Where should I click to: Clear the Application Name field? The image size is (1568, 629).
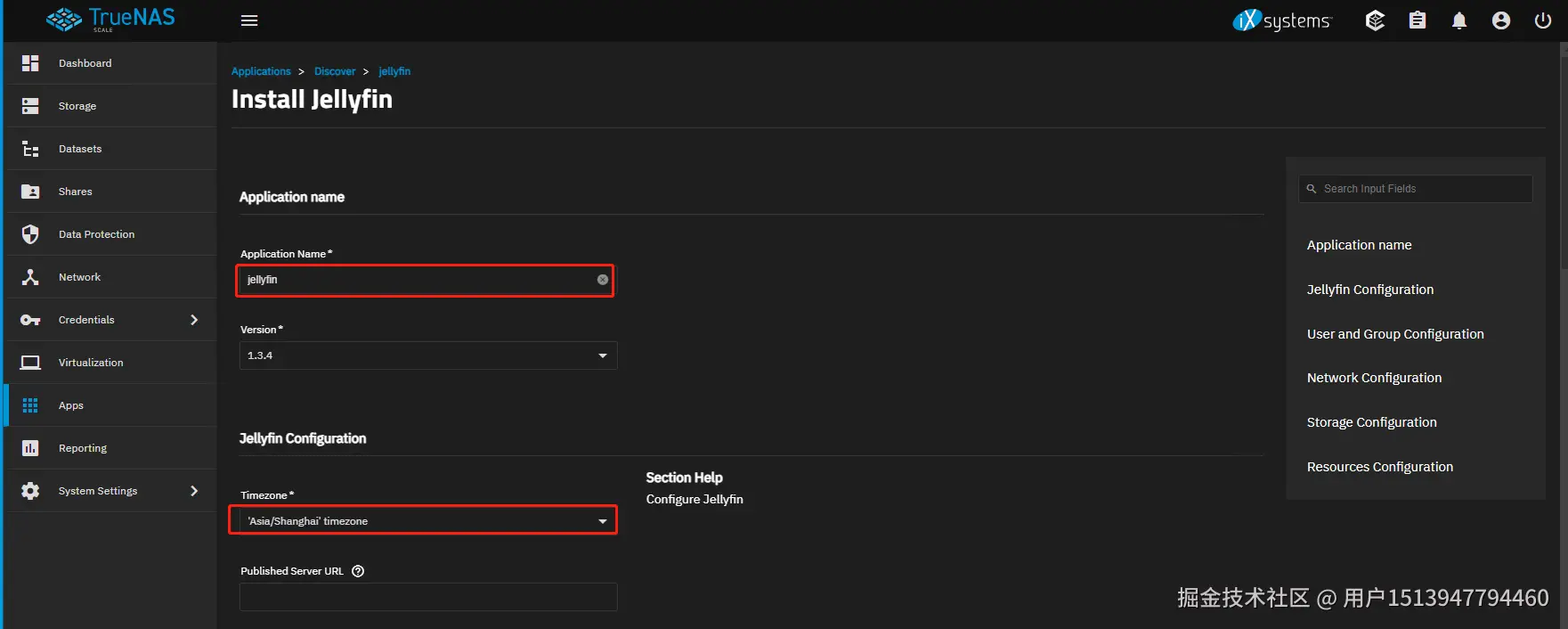click(603, 280)
